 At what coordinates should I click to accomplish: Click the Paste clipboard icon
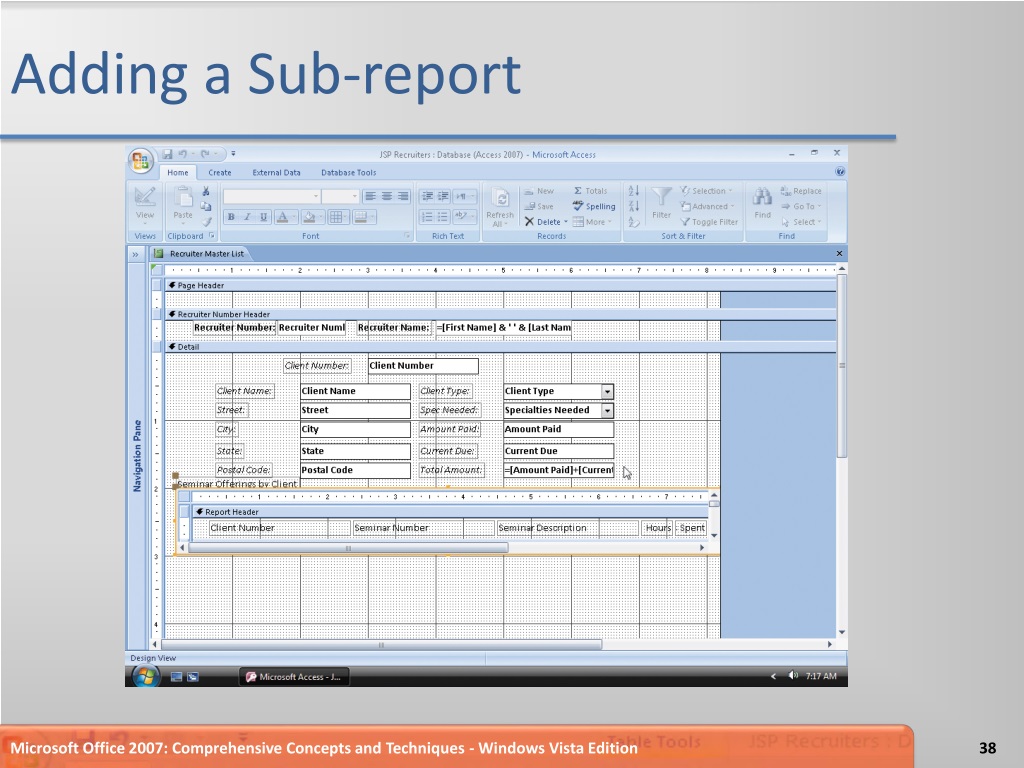[183, 196]
